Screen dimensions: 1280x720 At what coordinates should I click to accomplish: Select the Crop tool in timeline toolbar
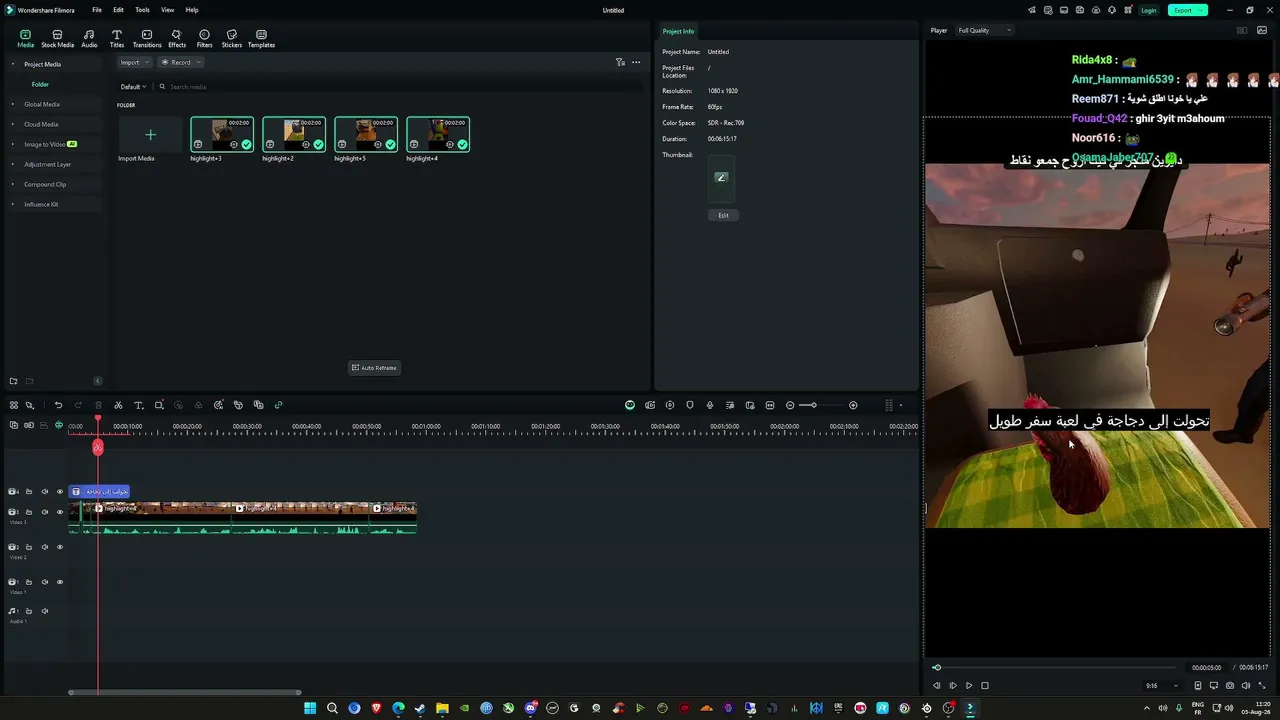(158, 405)
